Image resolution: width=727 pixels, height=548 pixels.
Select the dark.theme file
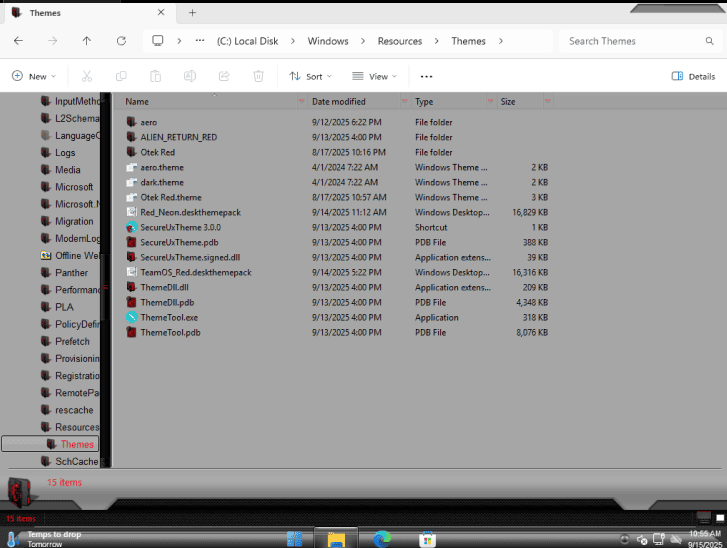162,182
